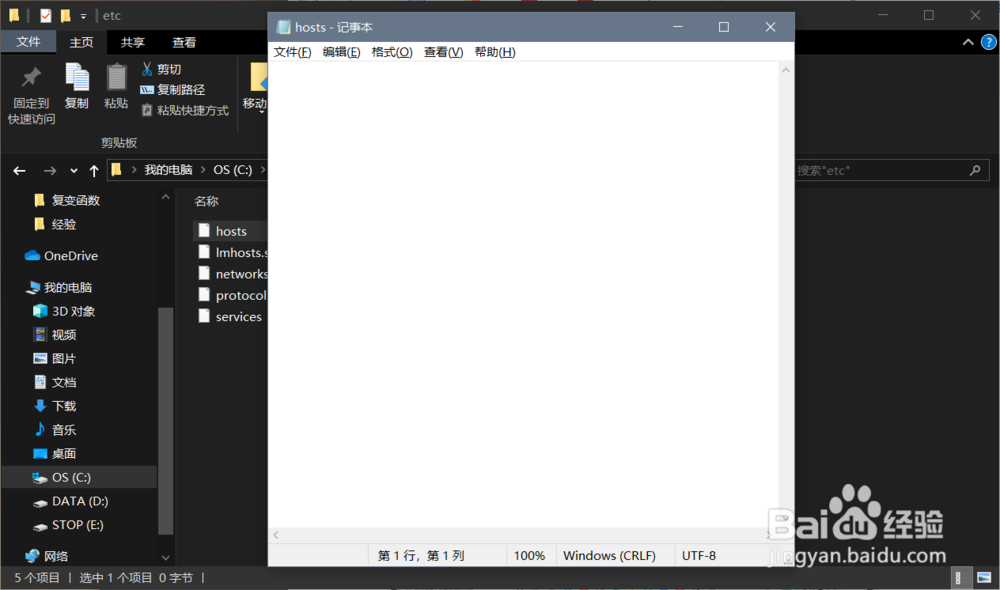The image size is (1000, 590).
Task: Click 我的电脑 in the address bar
Action: point(168,170)
